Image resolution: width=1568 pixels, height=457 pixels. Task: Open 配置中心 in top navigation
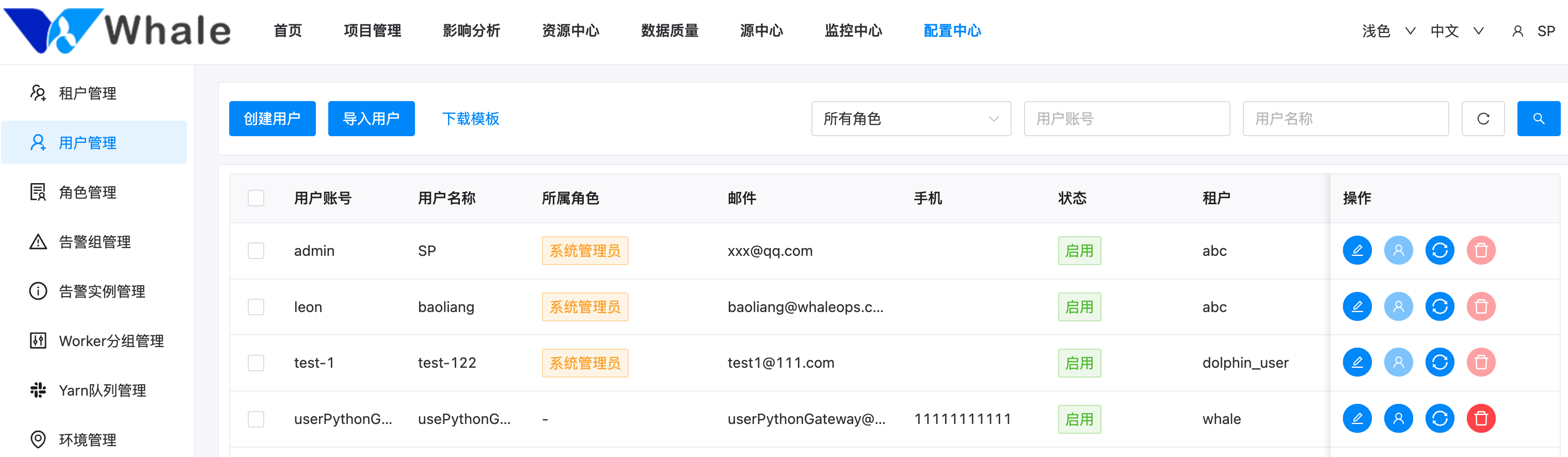click(x=953, y=31)
